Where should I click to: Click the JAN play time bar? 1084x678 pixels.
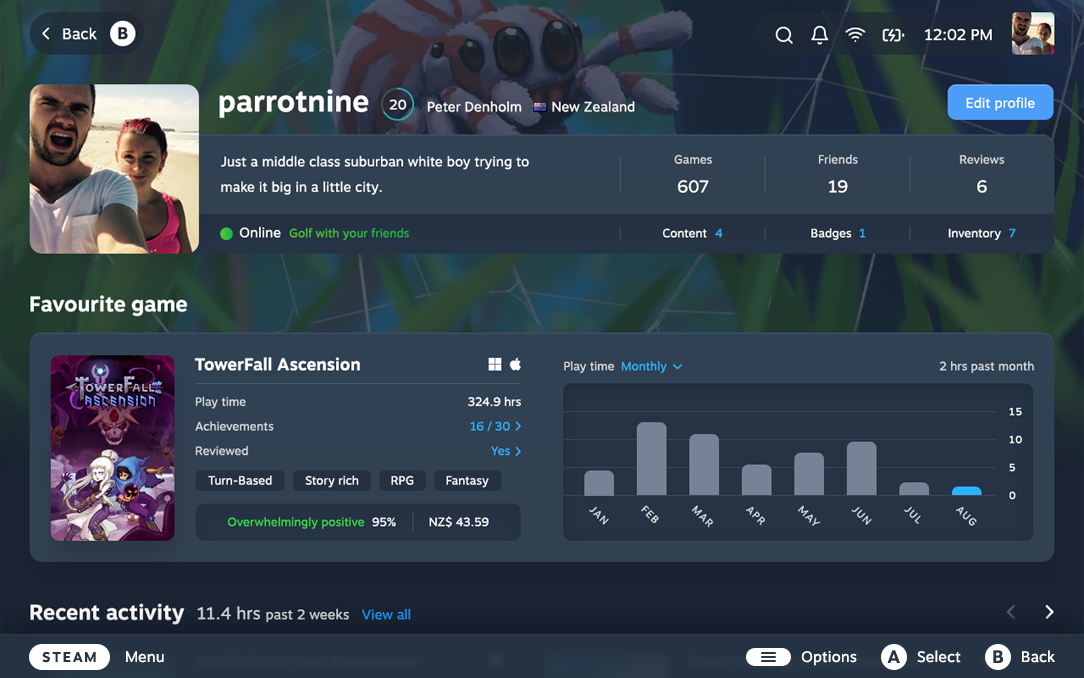point(599,483)
